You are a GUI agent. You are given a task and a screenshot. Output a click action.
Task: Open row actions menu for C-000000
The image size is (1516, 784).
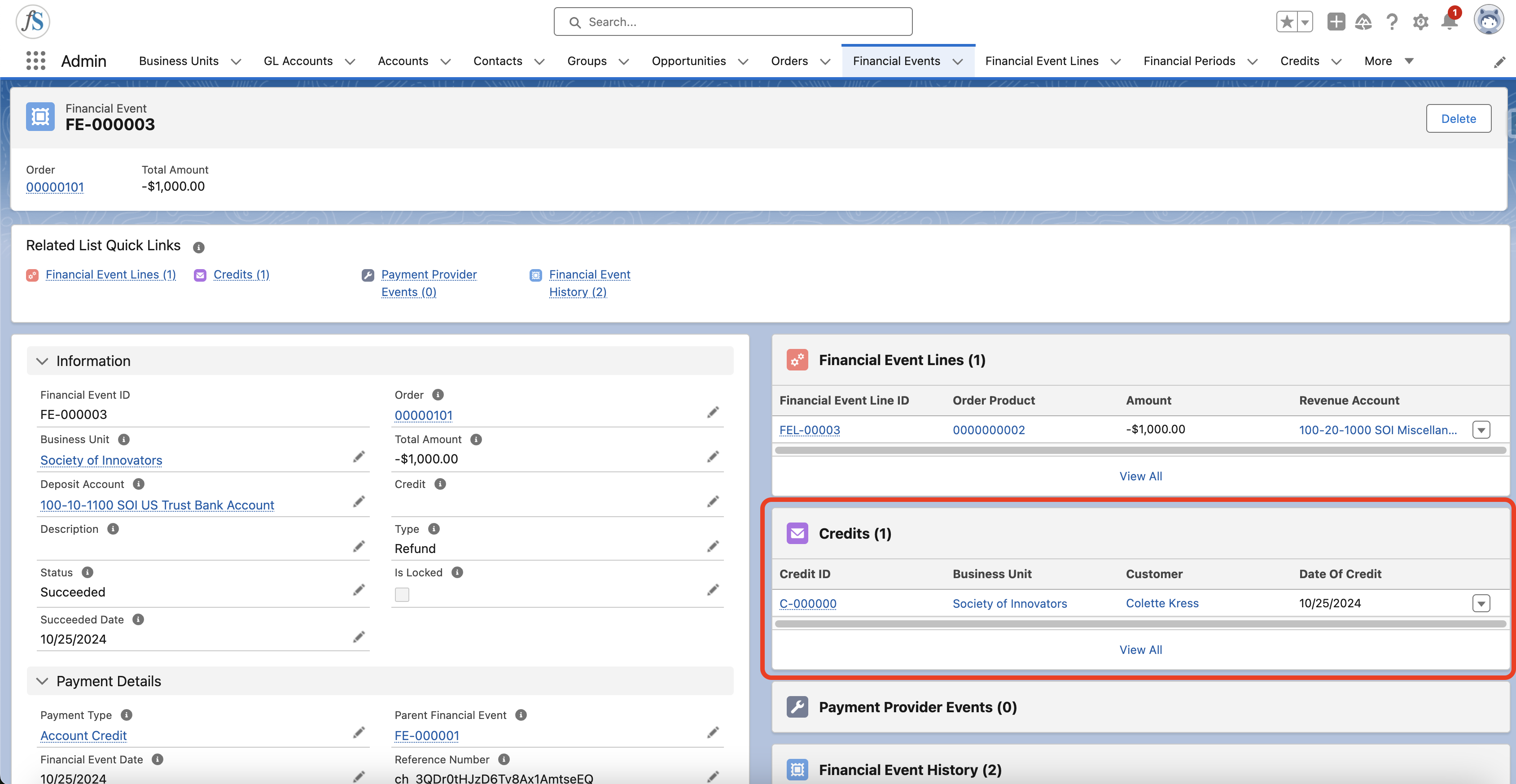(1481, 603)
